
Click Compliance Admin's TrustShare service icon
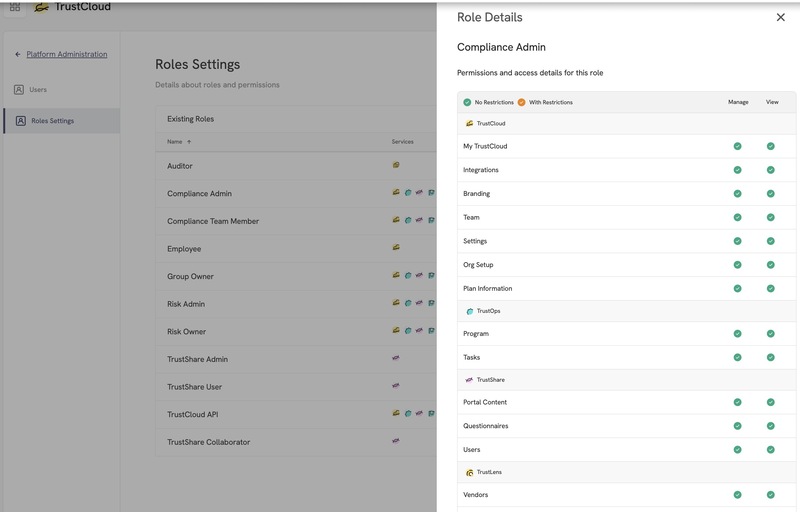[x=419, y=192]
